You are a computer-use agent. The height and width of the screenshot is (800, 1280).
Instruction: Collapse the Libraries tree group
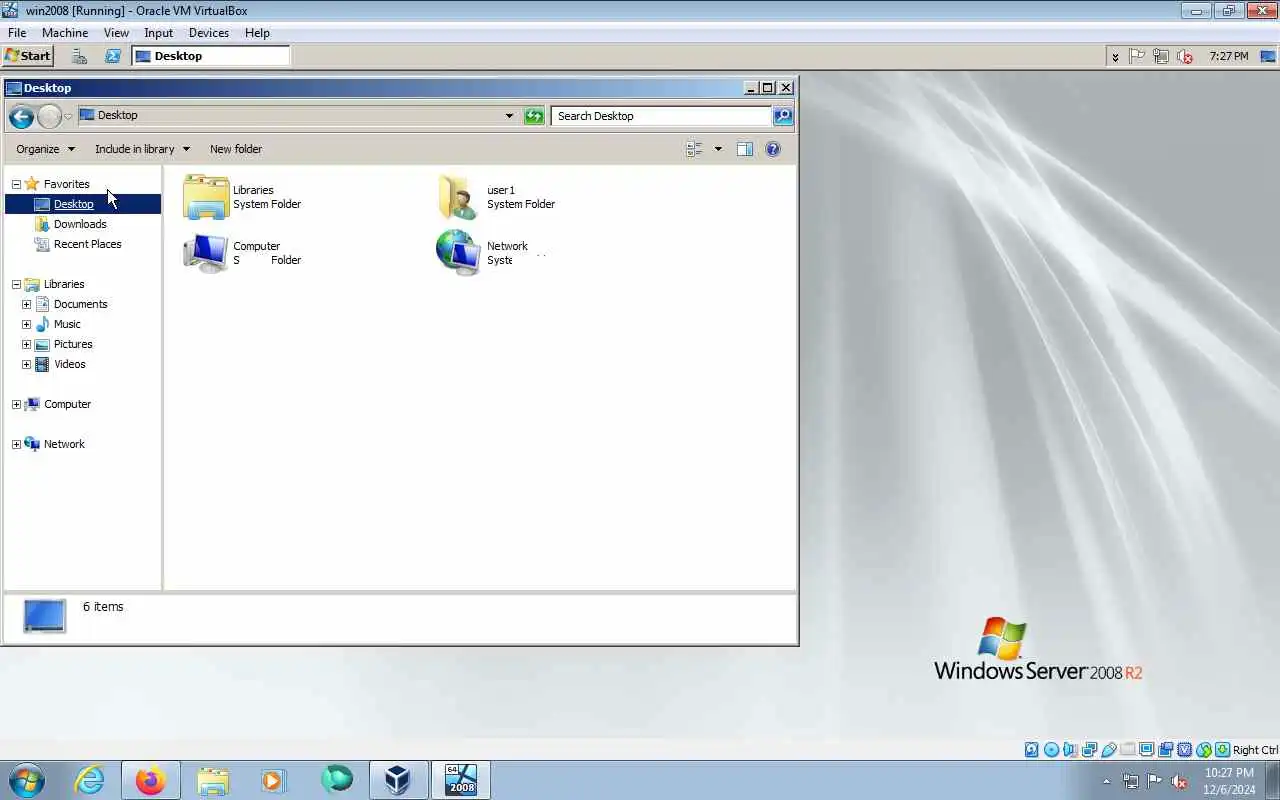(x=16, y=284)
